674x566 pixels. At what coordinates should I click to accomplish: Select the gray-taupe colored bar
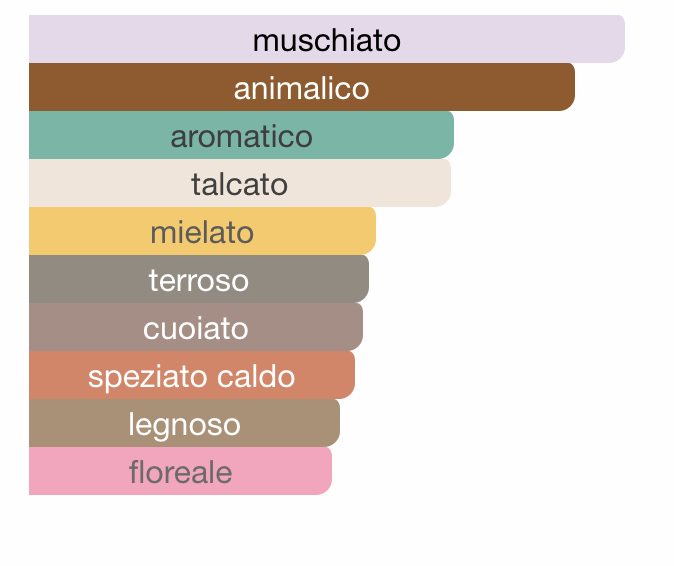click(199, 279)
